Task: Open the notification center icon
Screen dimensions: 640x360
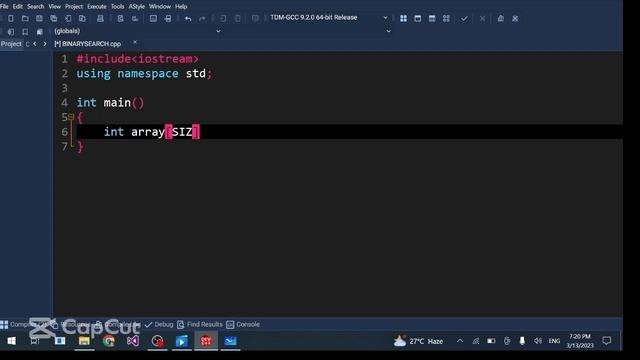Action: [607, 341]
